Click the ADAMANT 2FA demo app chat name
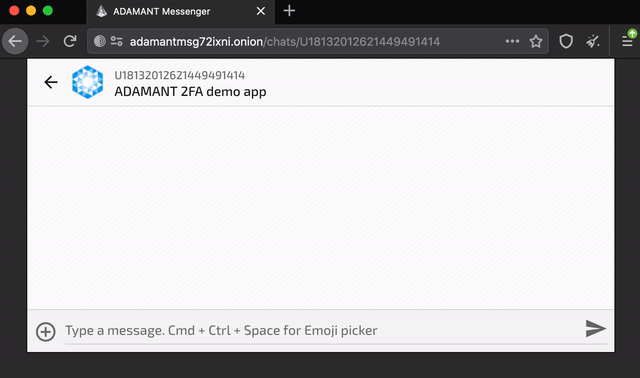640x378 pixels. click(190, 92)
